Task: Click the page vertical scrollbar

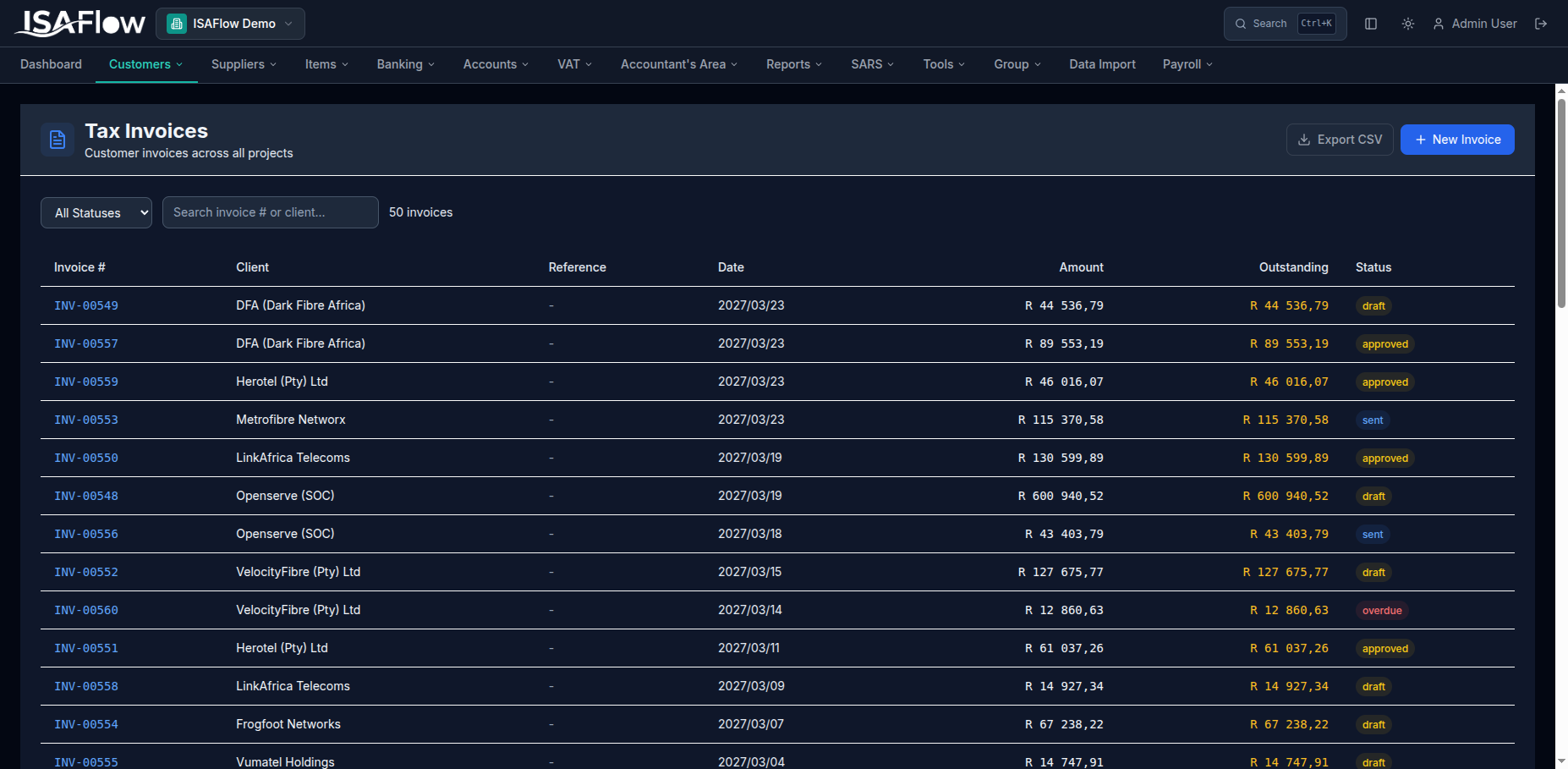Action: coord(1561,203)
